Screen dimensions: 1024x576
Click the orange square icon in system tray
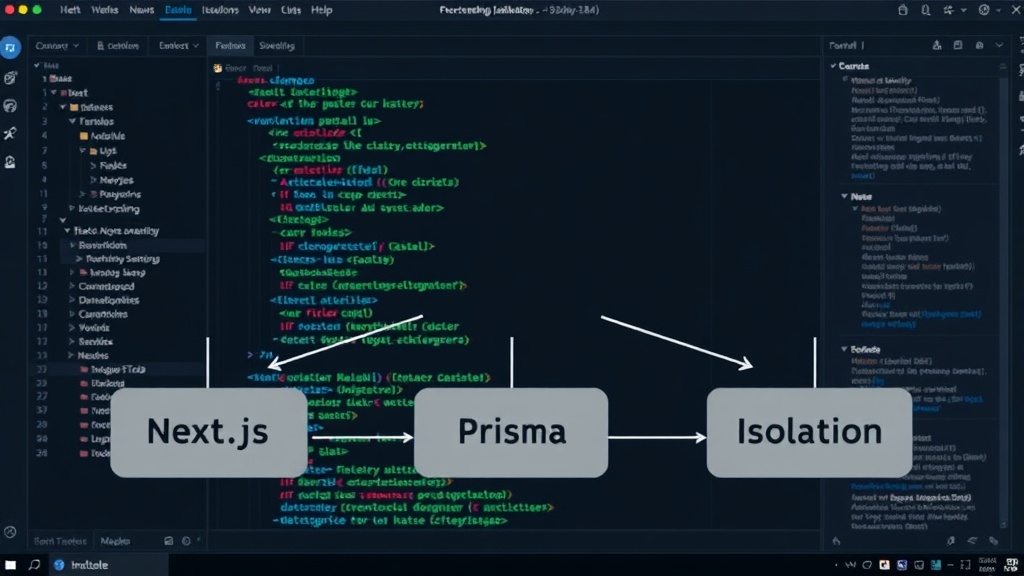tap(884, 565)
